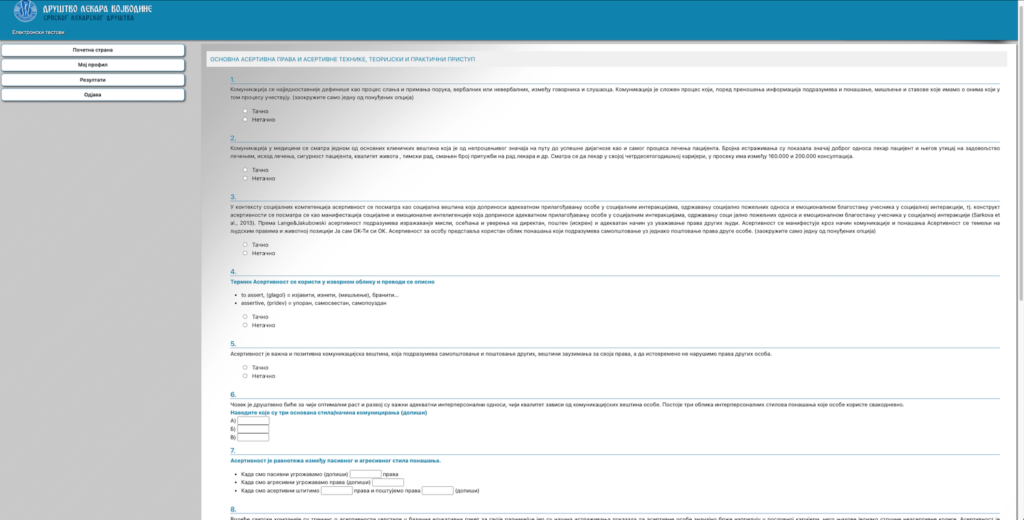The height and width of the screenshot is (520, 1024).
Task: Open Резултати menu item
Action: coord(93,80)
